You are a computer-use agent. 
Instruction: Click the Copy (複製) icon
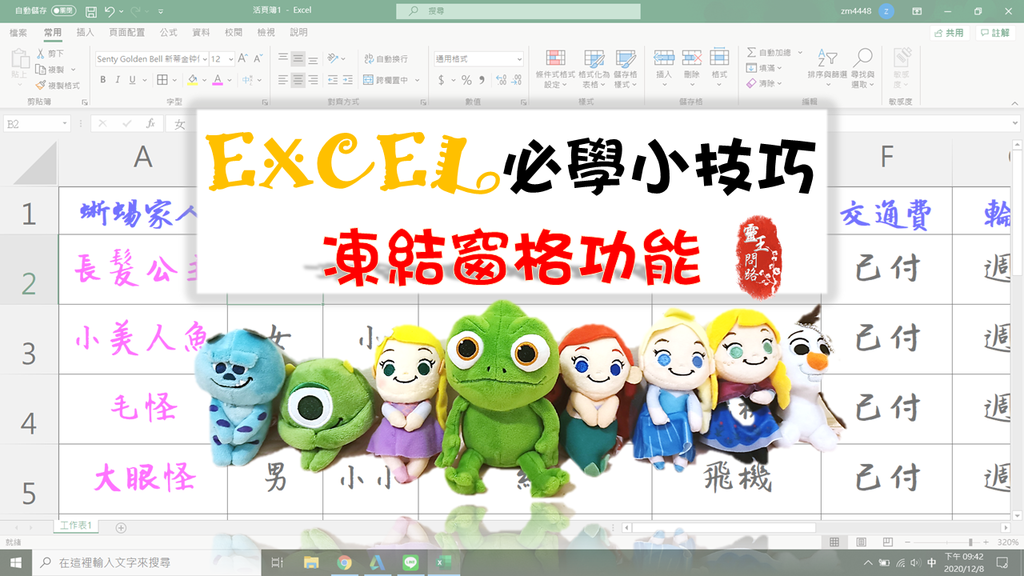click(x=40, y=69)
